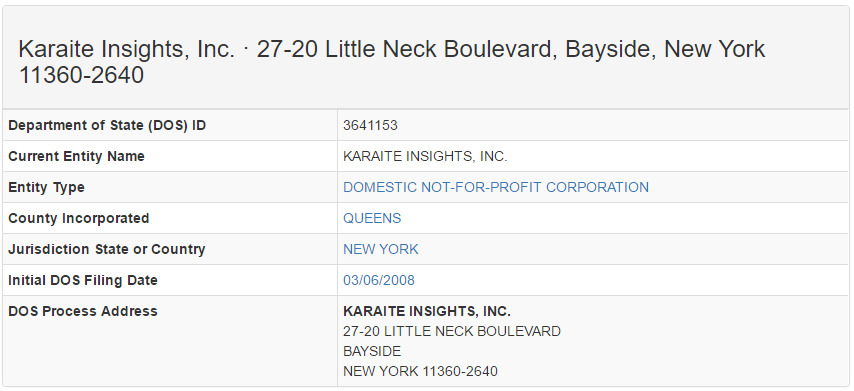Viewport: 854px width, 391px height.
Task: Click the DOS Process Address label
Action: (x=83, y=311)
